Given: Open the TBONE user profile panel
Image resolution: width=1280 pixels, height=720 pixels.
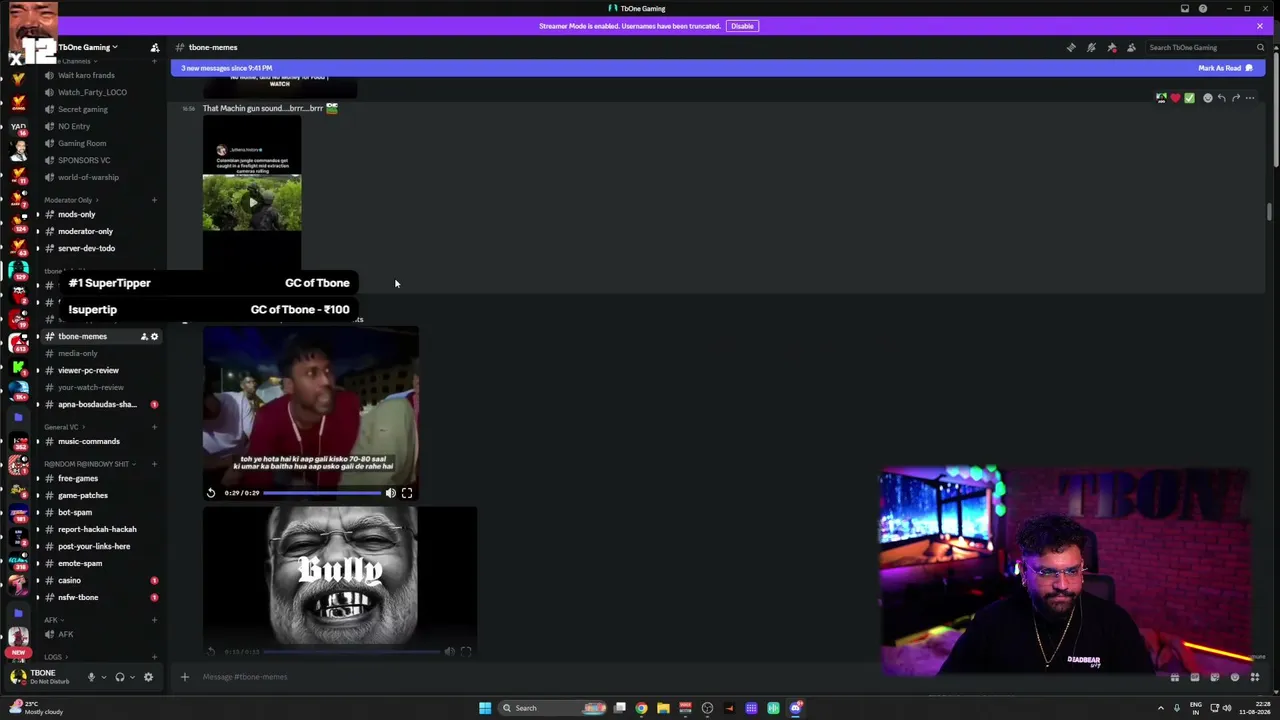Looking at the screenshot, I should tap(42, 677).
